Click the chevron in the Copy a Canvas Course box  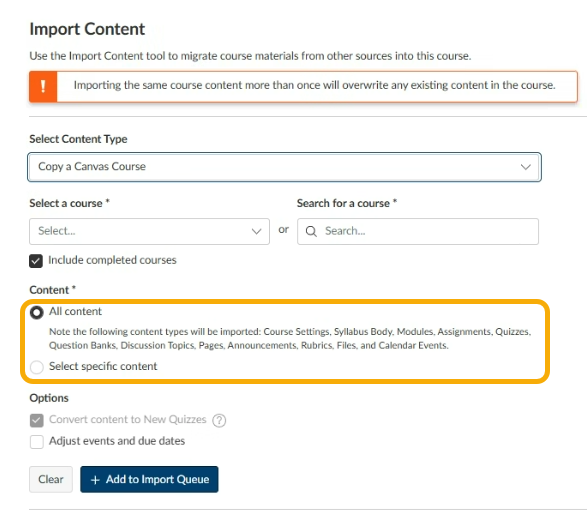(x=526, y=167)
